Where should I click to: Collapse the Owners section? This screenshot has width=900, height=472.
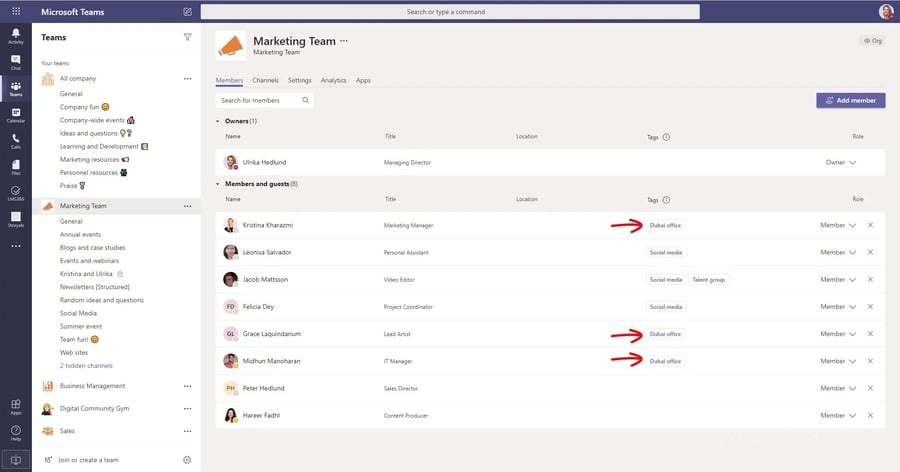218,121
